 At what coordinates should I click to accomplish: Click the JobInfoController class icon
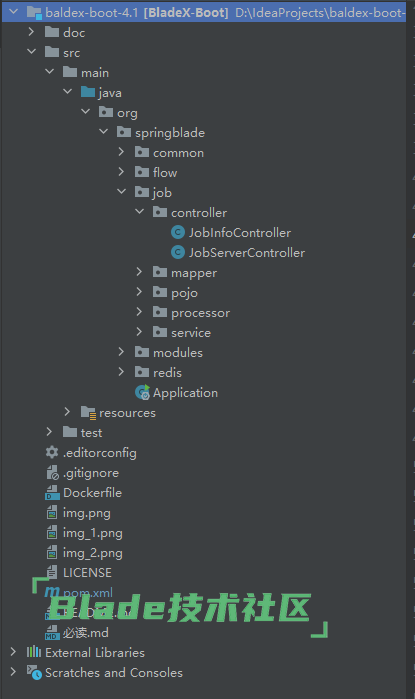pyautogui.click(x=178, y=232)
